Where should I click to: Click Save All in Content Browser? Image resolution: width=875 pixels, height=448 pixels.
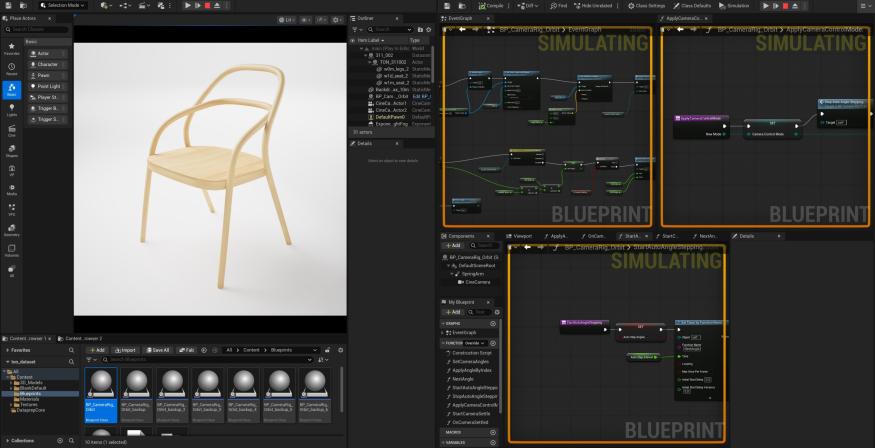157,350
